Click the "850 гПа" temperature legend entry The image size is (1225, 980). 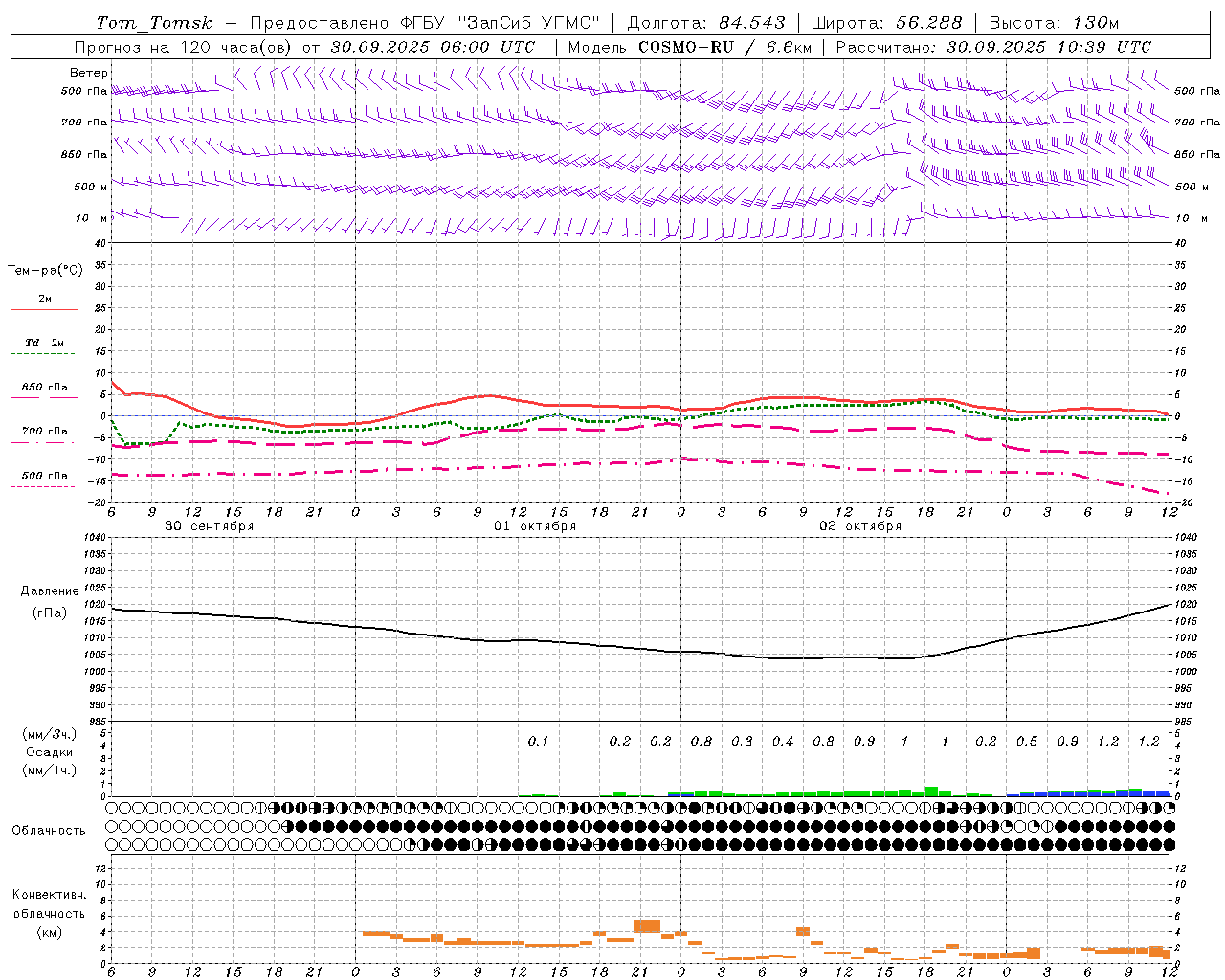(44, 387)
